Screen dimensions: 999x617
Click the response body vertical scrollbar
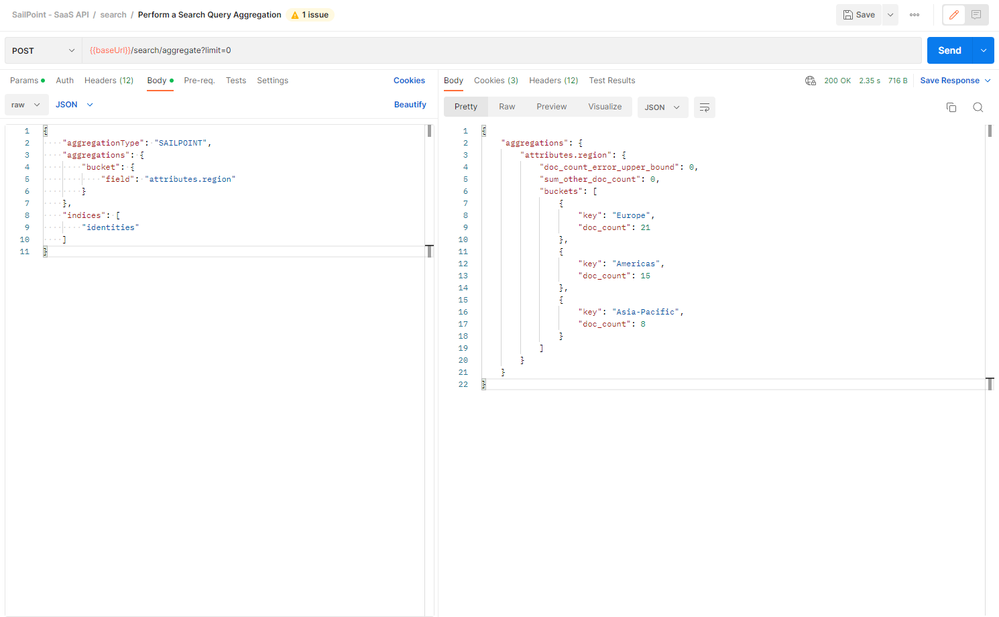[990, 131]
